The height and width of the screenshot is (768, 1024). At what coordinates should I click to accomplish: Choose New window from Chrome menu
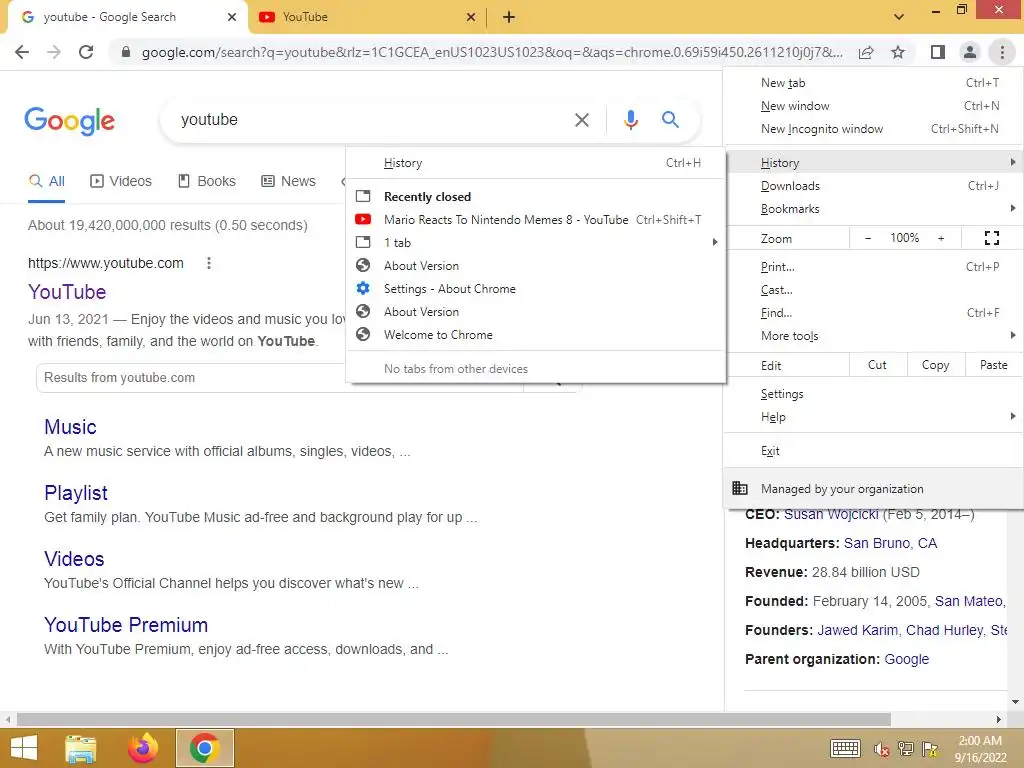tap(874, 106)
